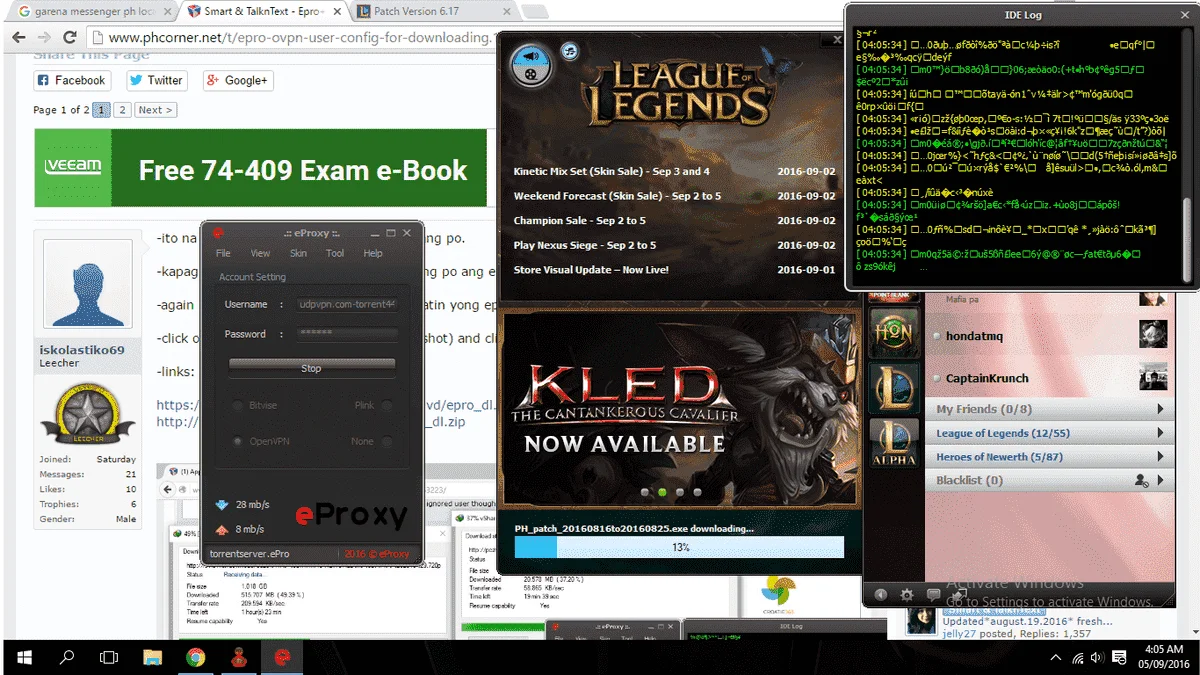The image size is (1200, 675).
Task: Click Veeam Free 74-409 Exam e-Book banner
Action: [263, 169]
